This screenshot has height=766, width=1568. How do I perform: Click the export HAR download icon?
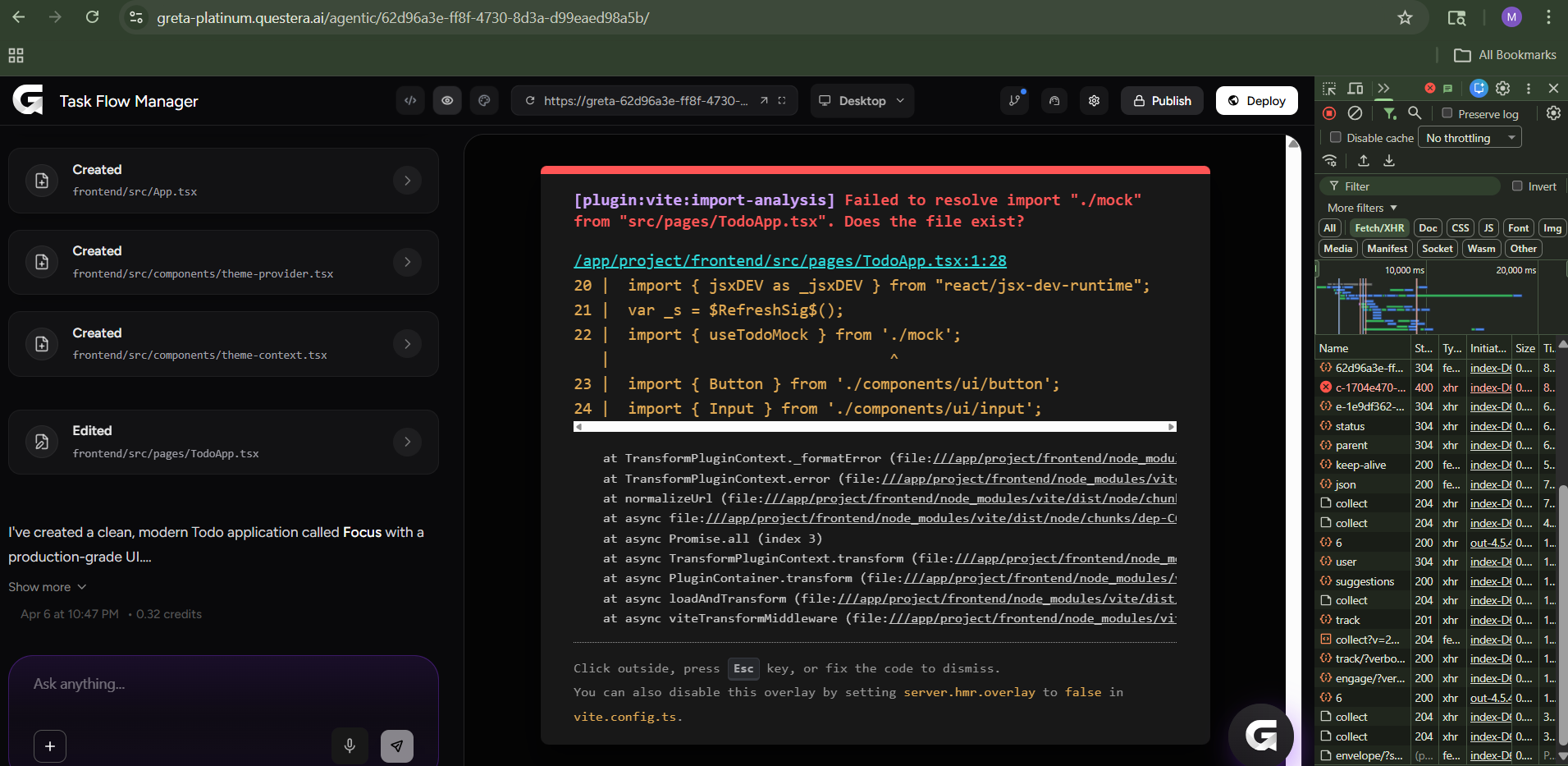(x=1389, y=161)
